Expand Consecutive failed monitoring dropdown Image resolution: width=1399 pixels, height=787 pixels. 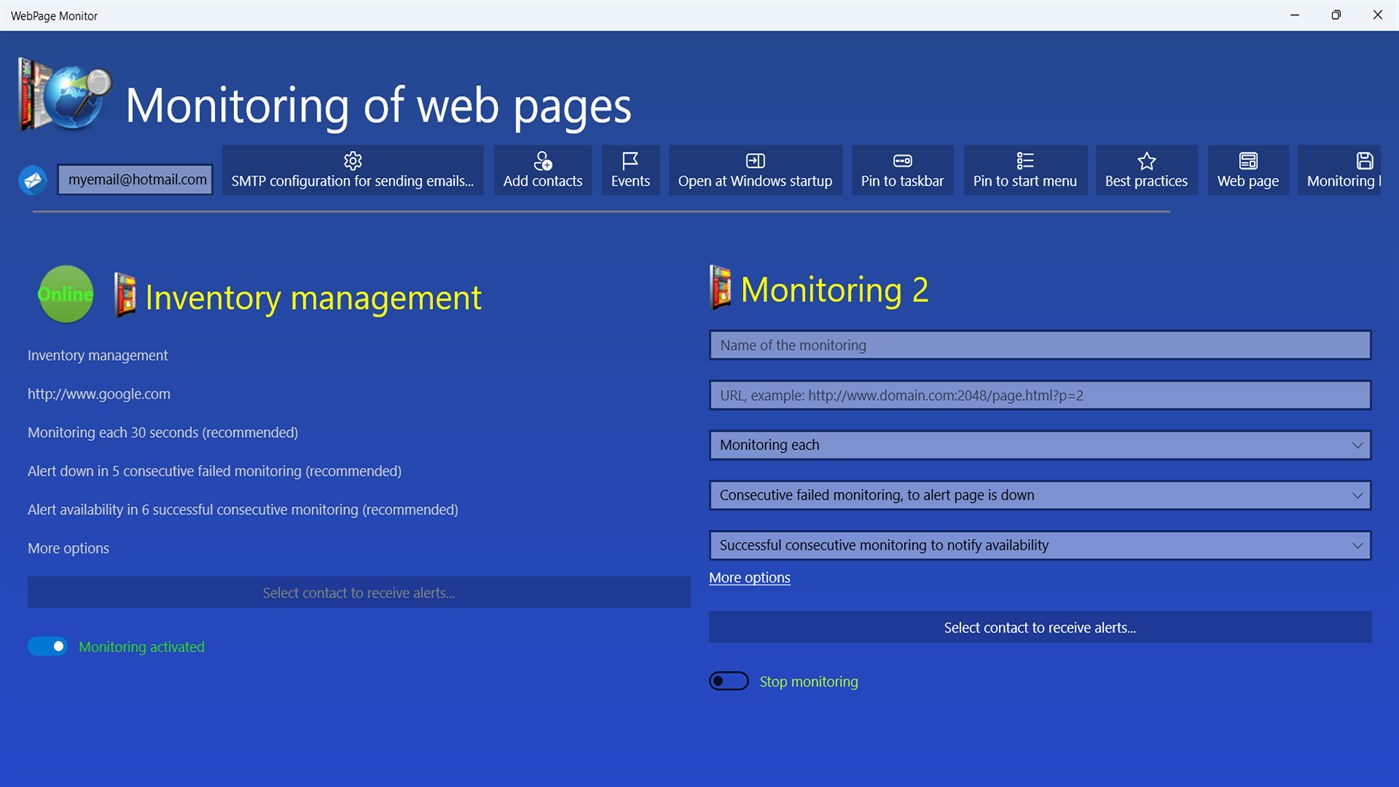coord(1040,495)
